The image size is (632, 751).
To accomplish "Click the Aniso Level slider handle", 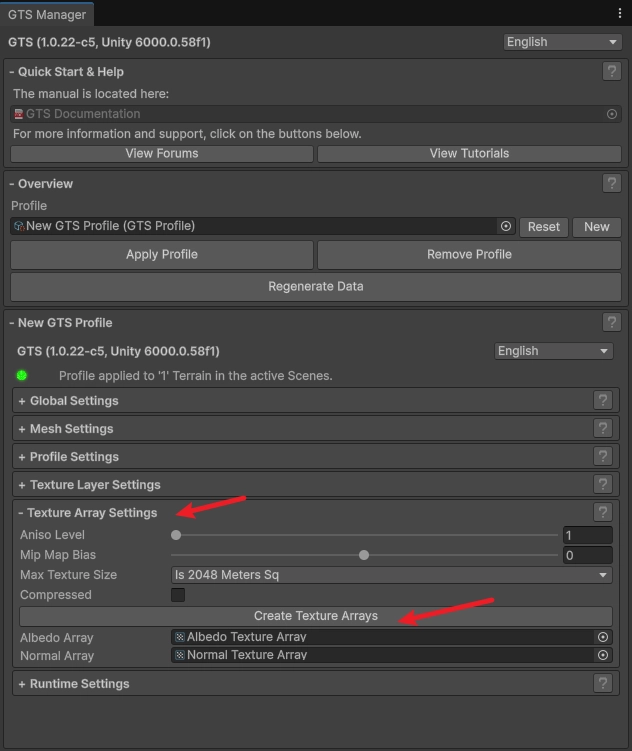I will point(176,535).
